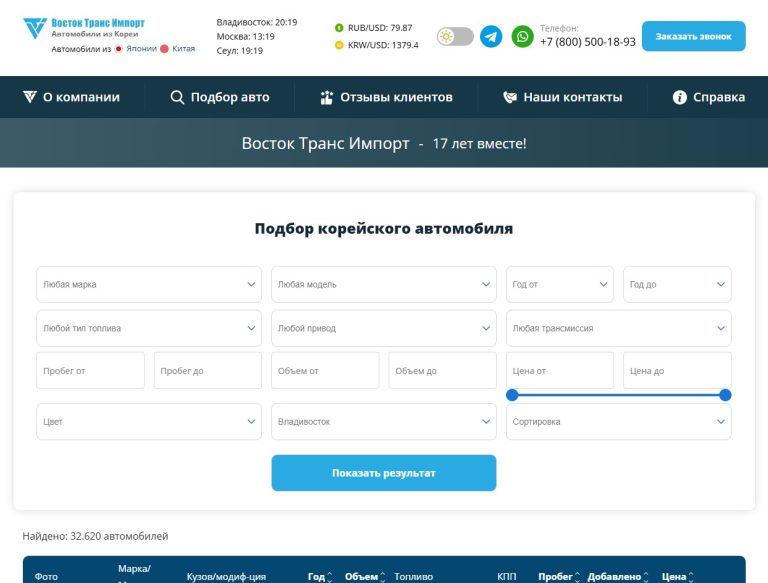Click the Объем до input field
The width and height of the screenshot is (768, 583).
click(x=442, y=370)
